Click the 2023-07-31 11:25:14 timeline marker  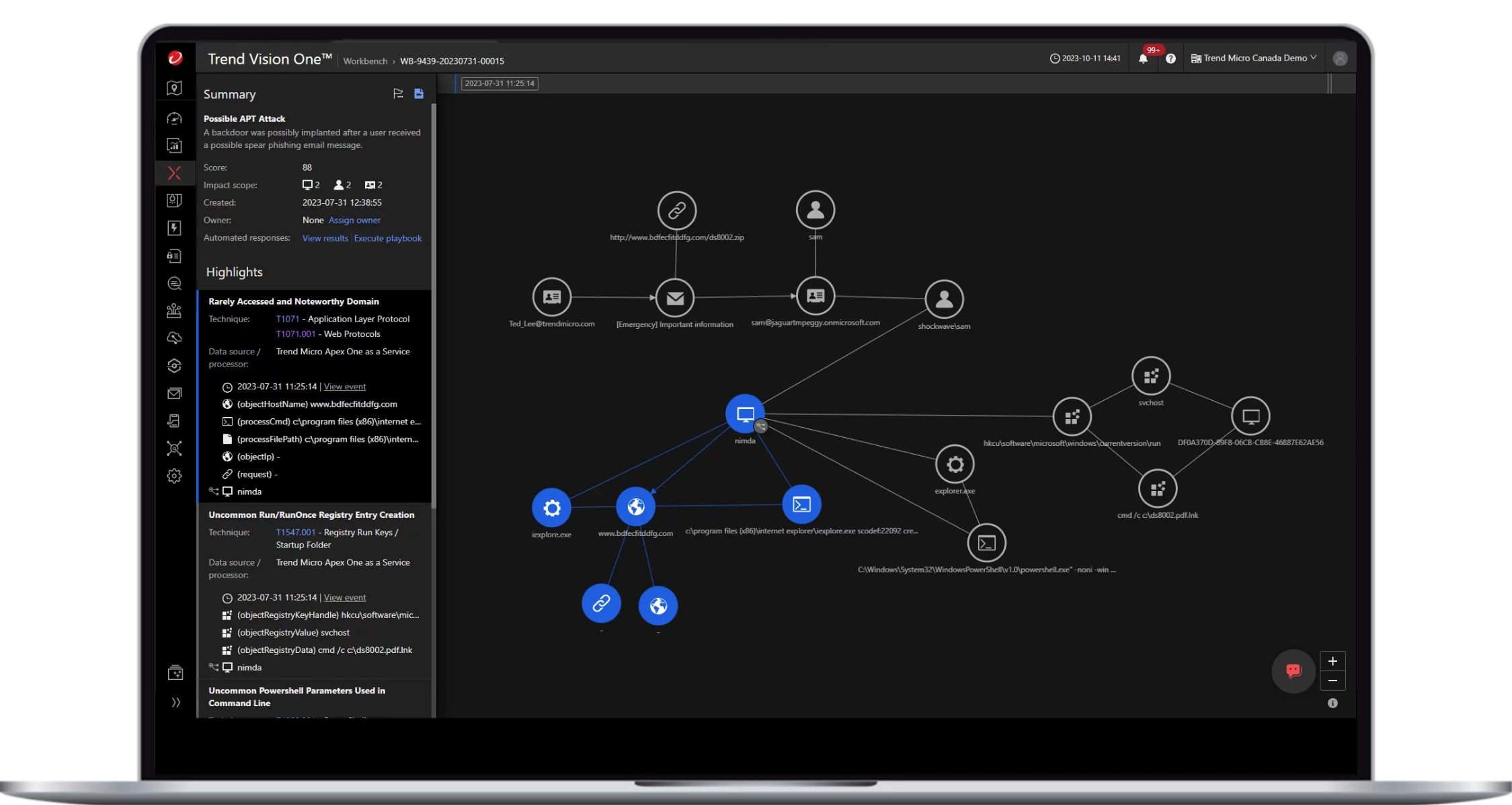pos(500,83)
